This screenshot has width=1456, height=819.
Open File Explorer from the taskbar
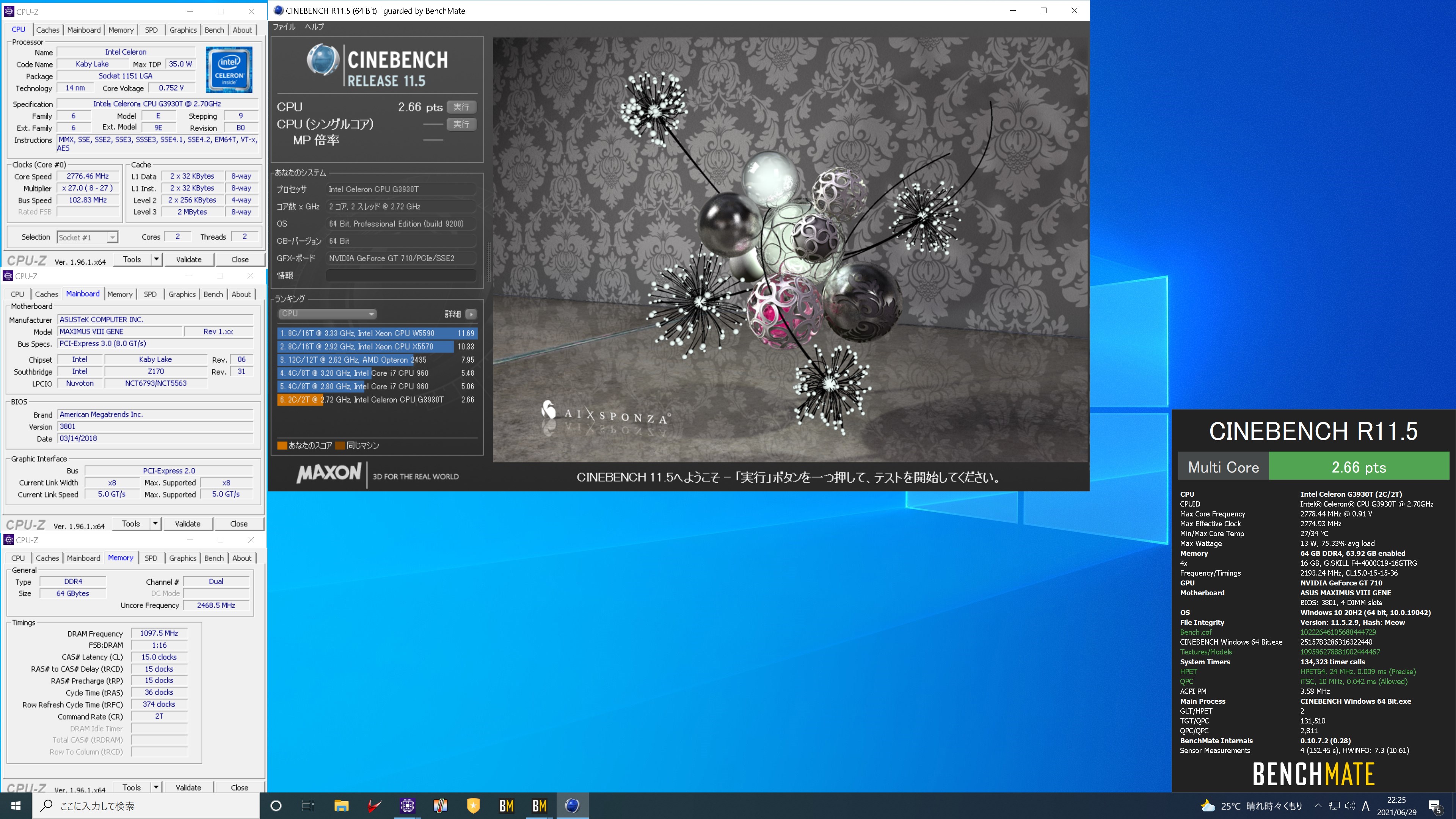[x=341, y=805]
